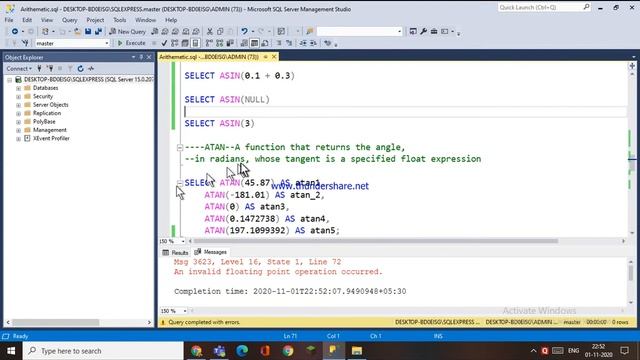The width and height of the screenshot is (640, 360).
Task: Refresh the Object Explorer tree
Action: [80, 69]
